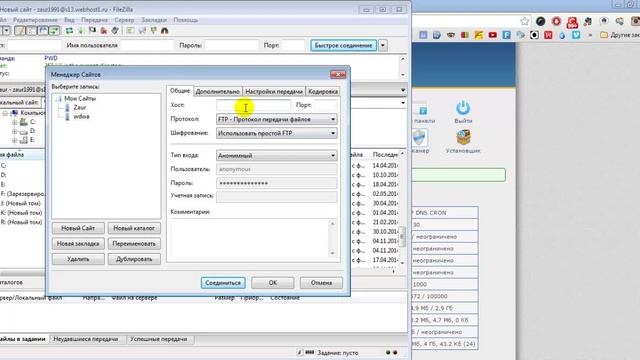Toggle the local directory tree icon
Viewport: 640px width, 360px height.
[31, 31]
